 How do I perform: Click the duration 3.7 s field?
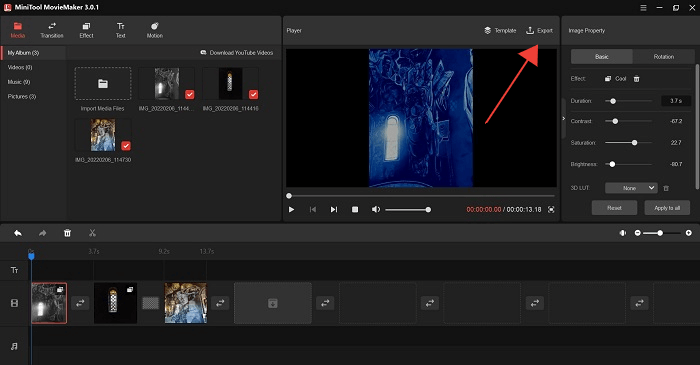pos(676,101)
